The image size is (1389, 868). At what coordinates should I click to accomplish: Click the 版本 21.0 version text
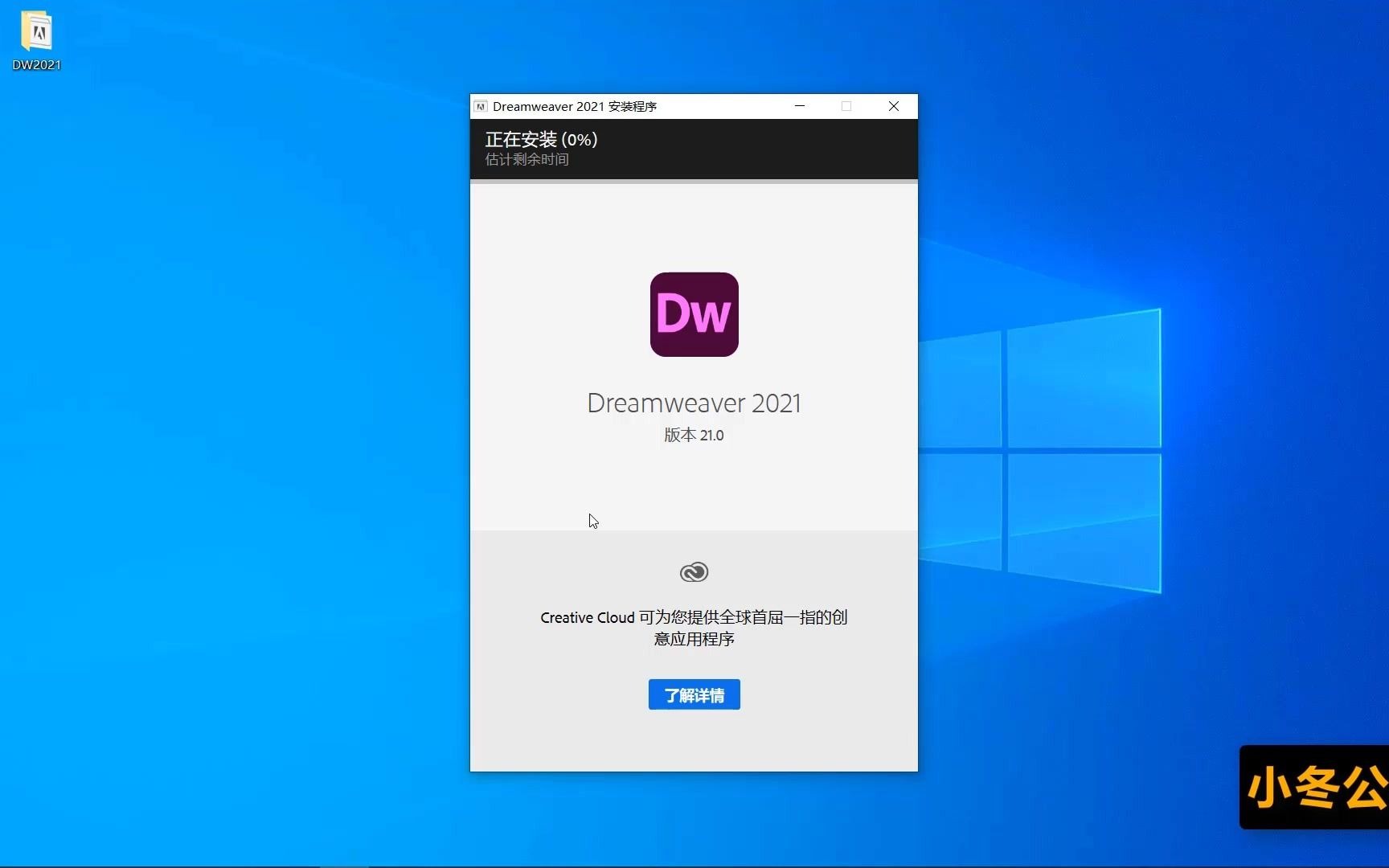coord(694,435)
